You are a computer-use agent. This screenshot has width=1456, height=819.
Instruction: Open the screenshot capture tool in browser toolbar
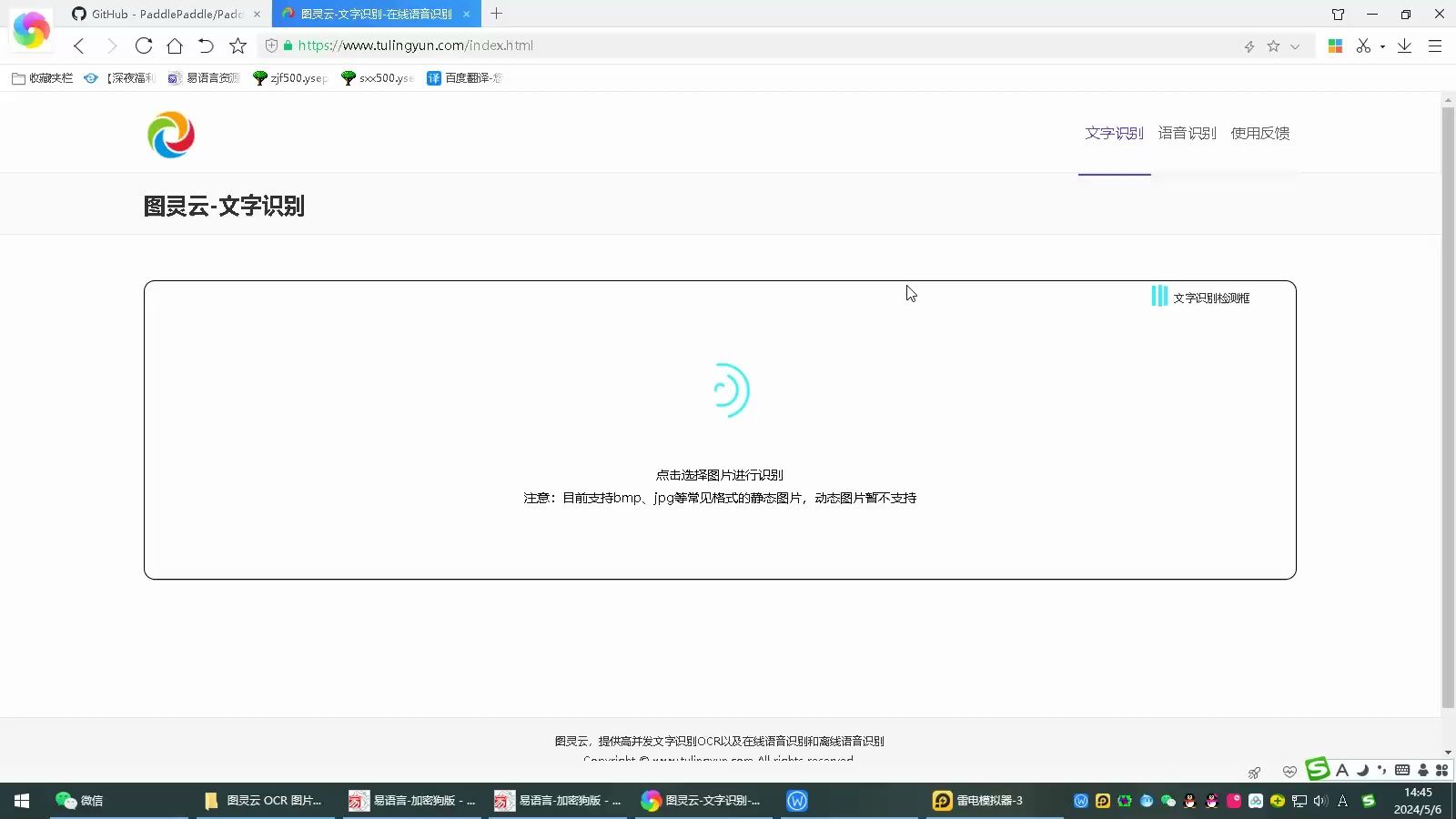[1365, 45]
